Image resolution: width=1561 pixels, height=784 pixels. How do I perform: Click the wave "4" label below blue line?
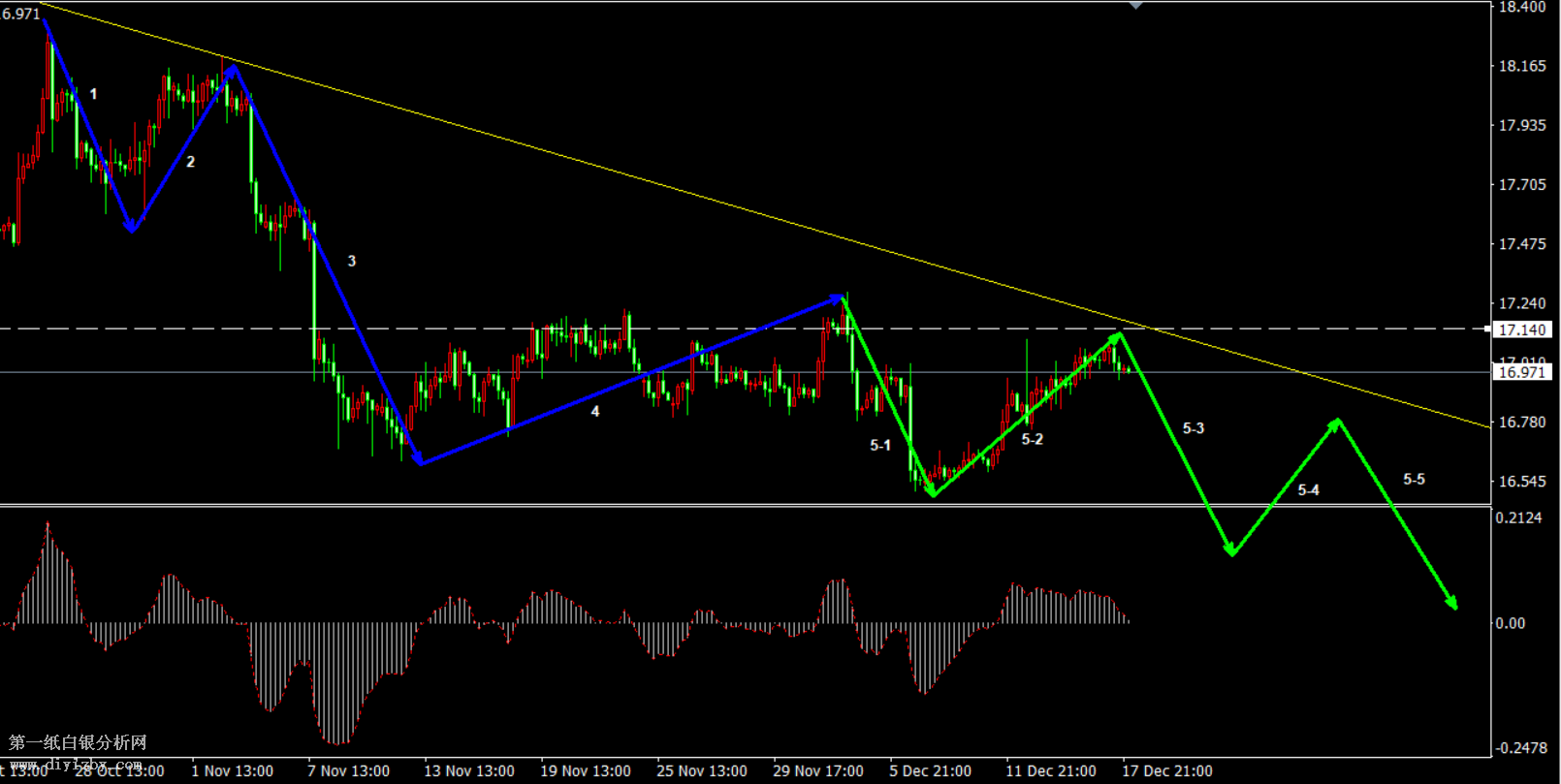coord(594,412)
